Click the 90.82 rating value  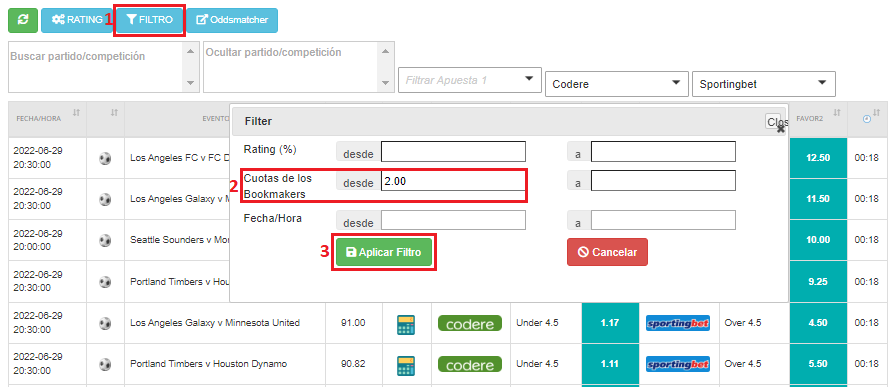tap(352, 364)
